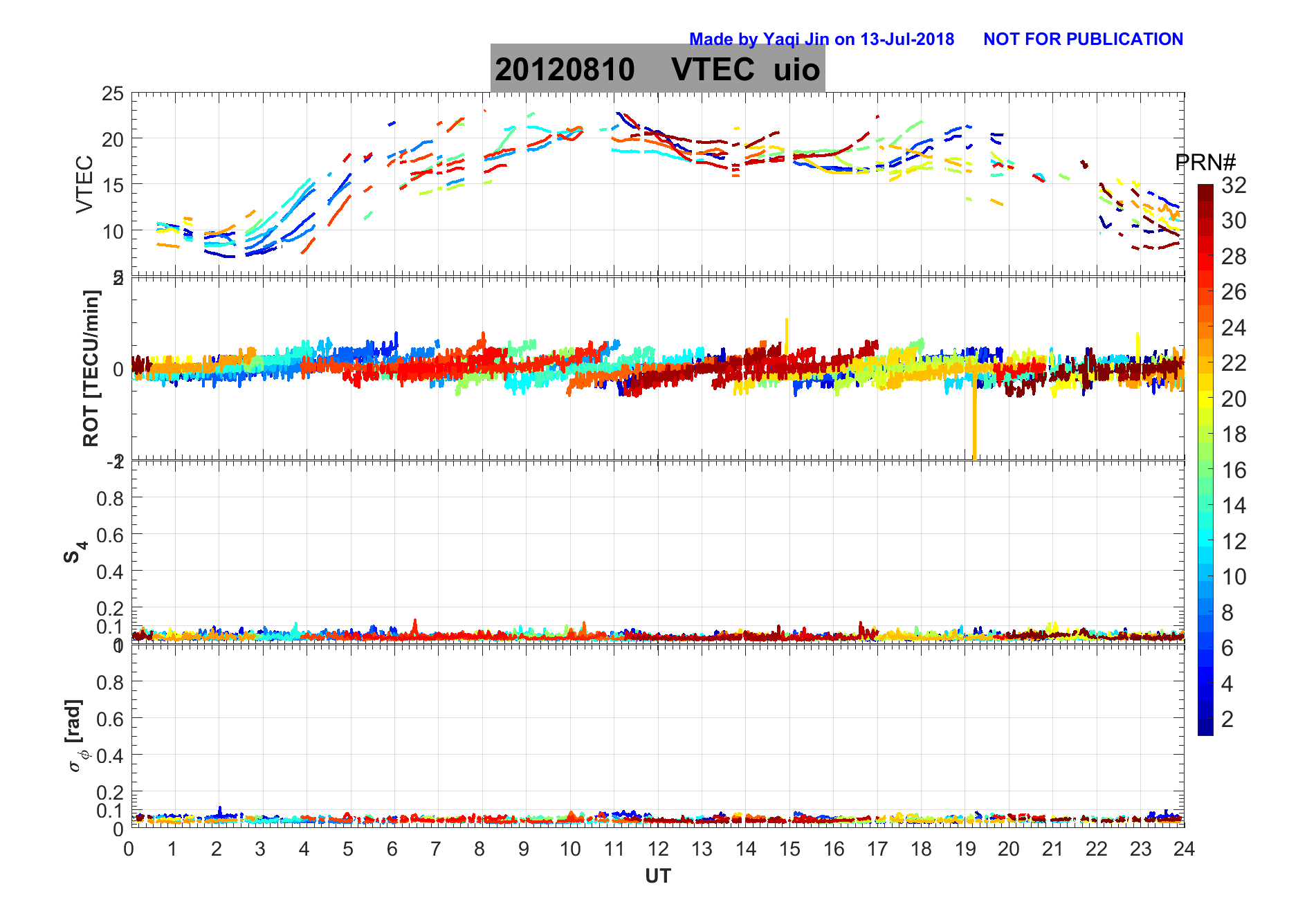Click UT axis tick label '9'
The width and height of the screenshot is (1316, 920).
[x=524, y=849]
